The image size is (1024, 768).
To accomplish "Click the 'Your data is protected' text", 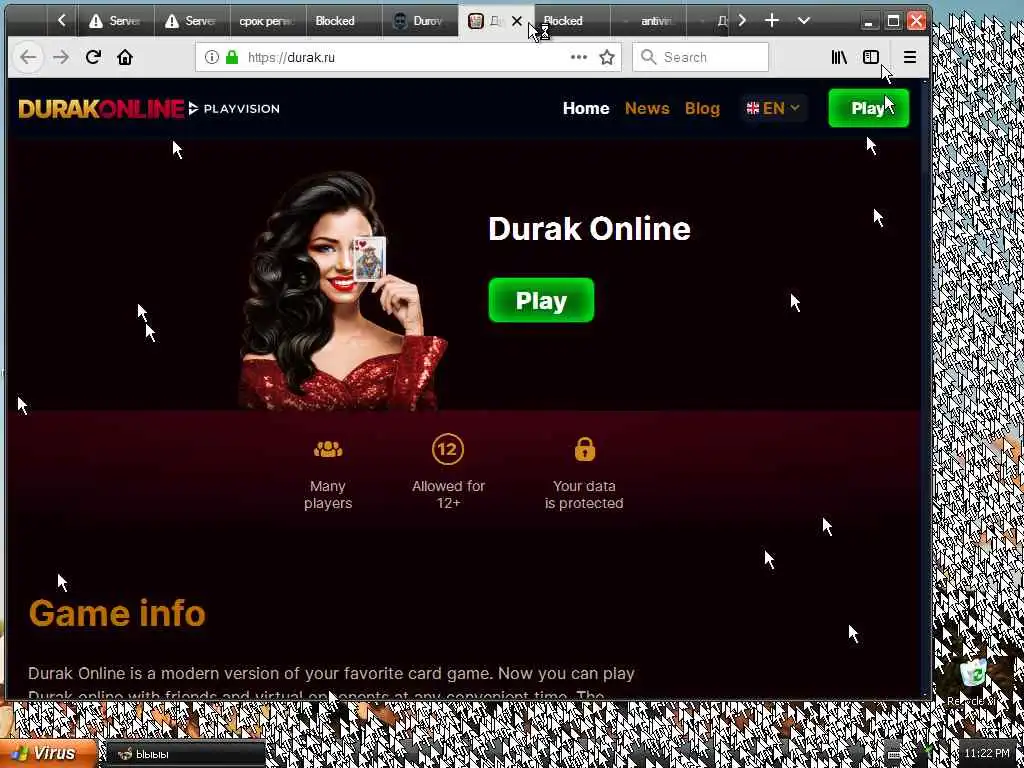I will (584, 494).
